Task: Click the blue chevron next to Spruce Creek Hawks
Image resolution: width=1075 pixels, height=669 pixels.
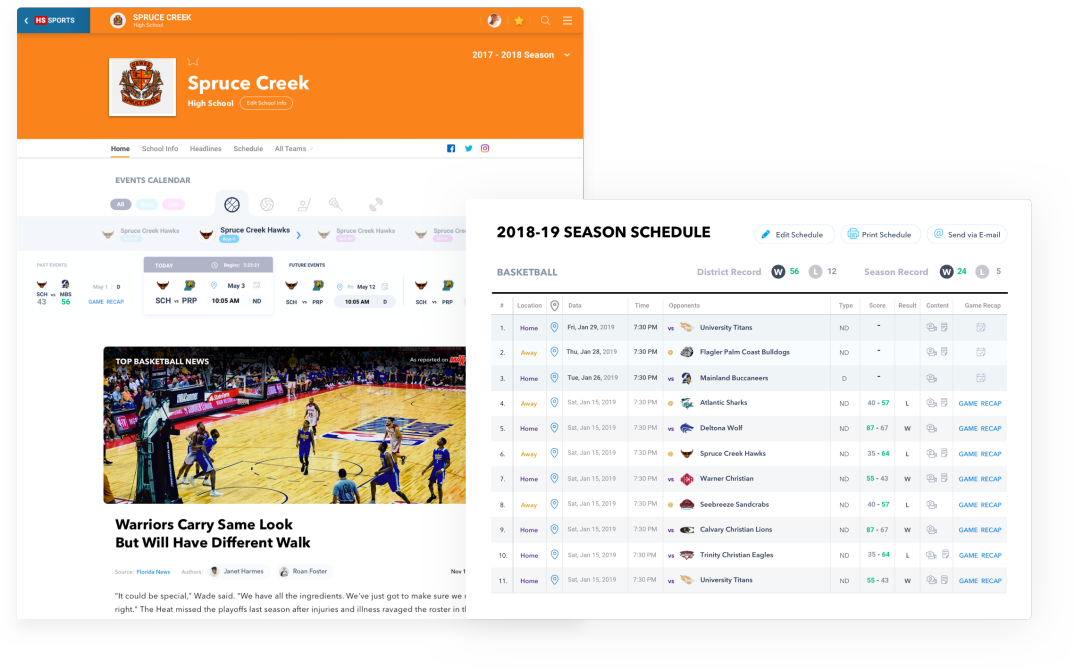Action: pos(298,235)
